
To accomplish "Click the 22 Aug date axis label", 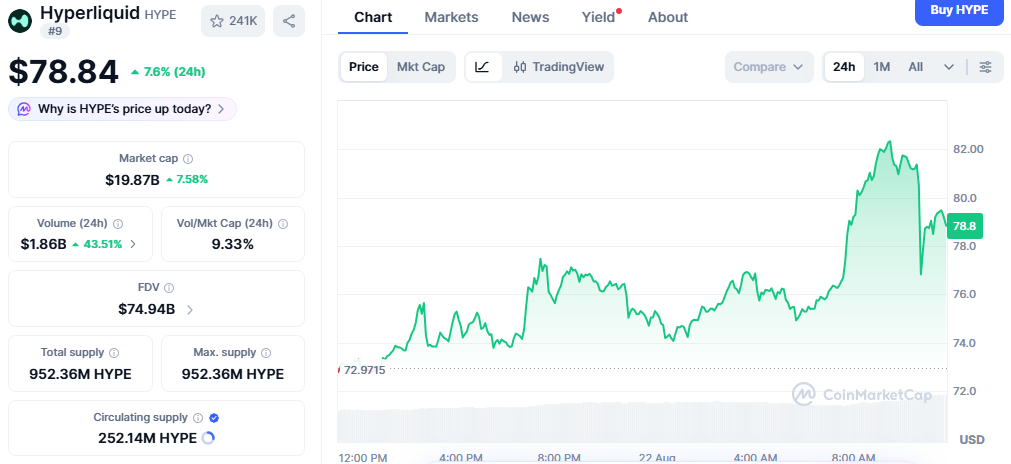I will (x=657, y=458).
